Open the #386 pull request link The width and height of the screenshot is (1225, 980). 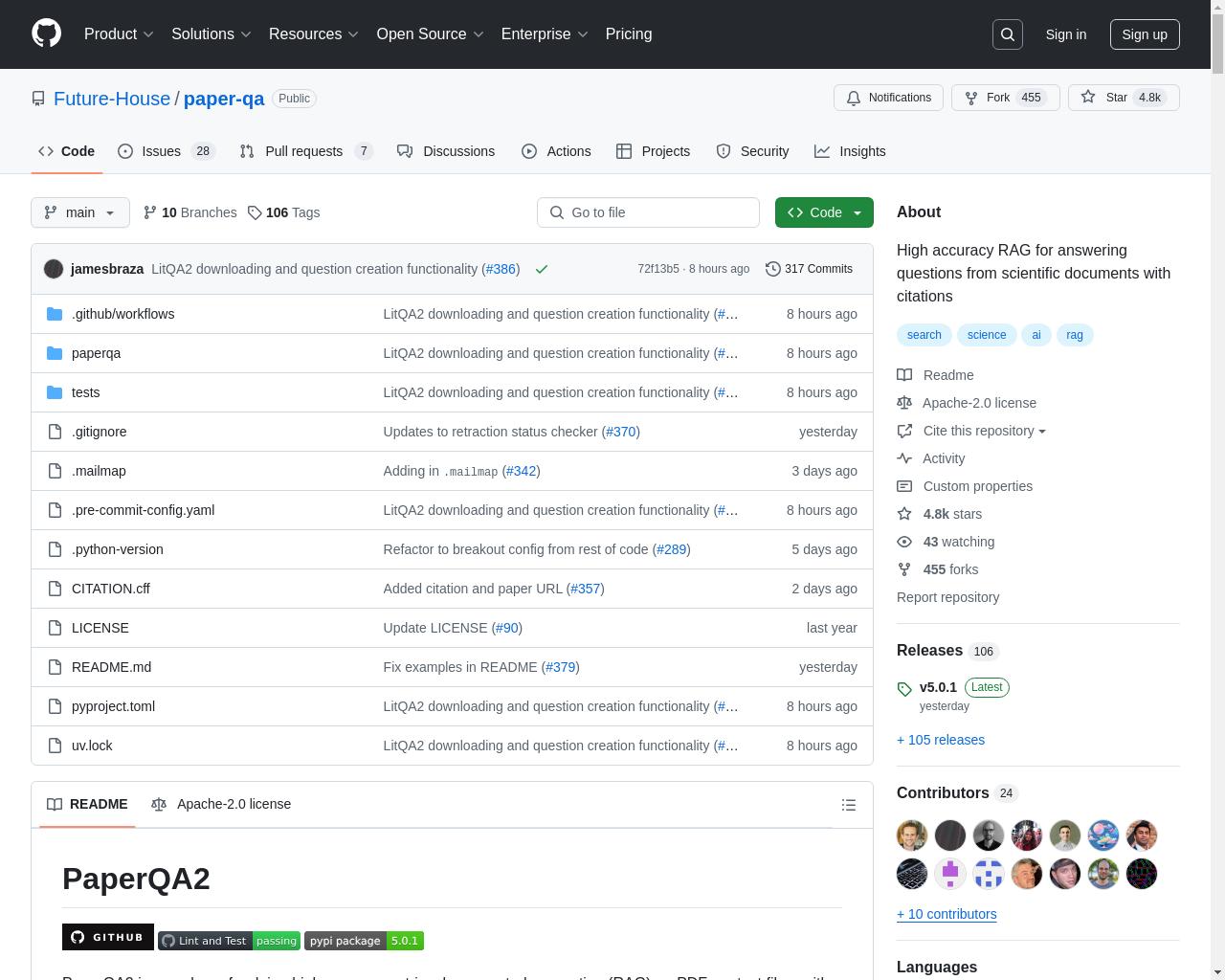pyautogui.click(x=501, y=269)
